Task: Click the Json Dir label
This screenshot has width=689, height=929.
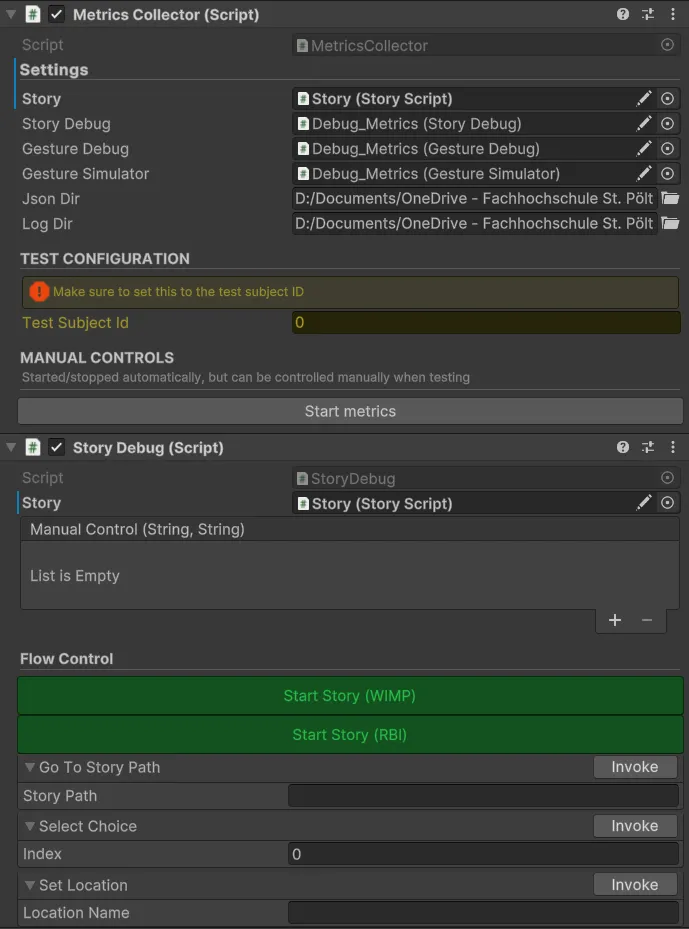Action: coord(50,198)
